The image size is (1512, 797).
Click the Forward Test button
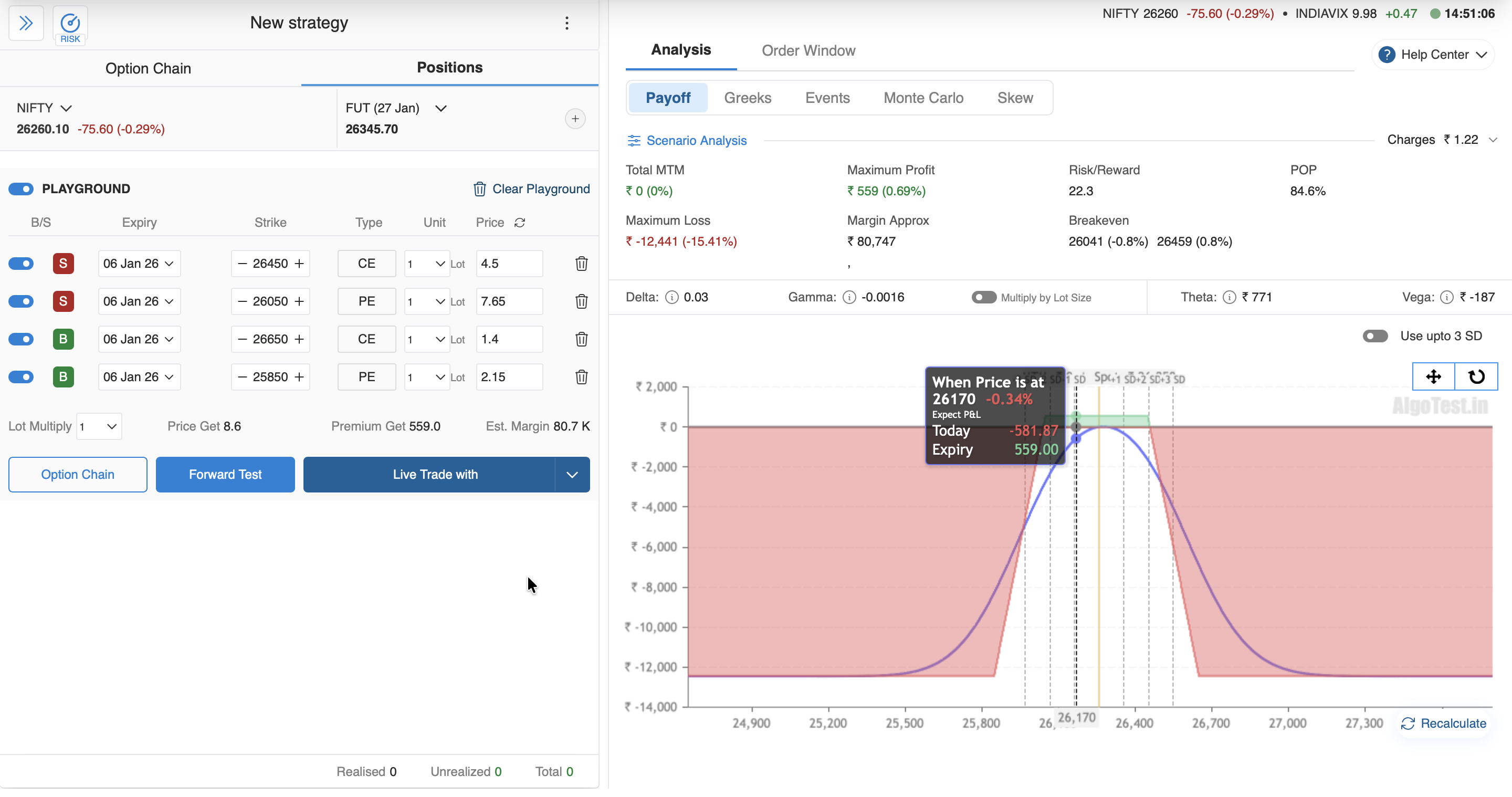[225, 475]
